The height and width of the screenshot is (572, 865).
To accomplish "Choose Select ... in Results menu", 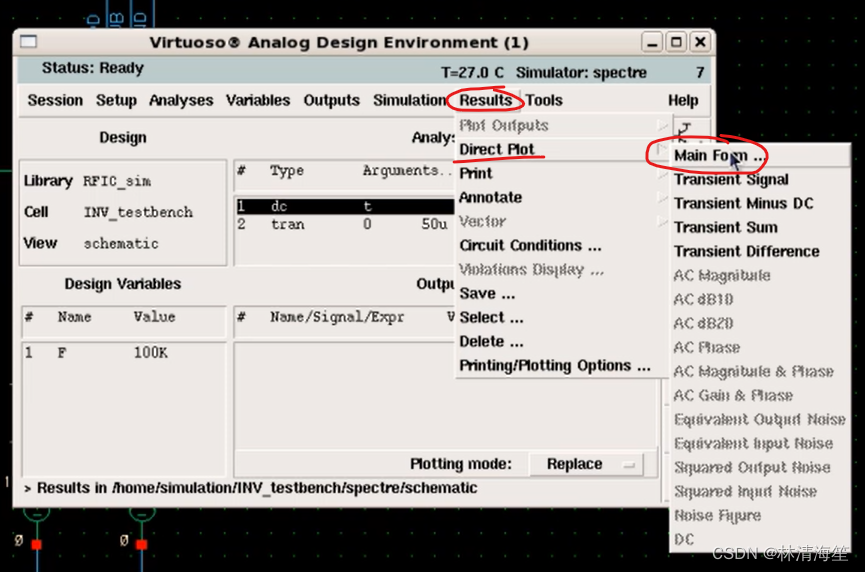I will [562, 318].
